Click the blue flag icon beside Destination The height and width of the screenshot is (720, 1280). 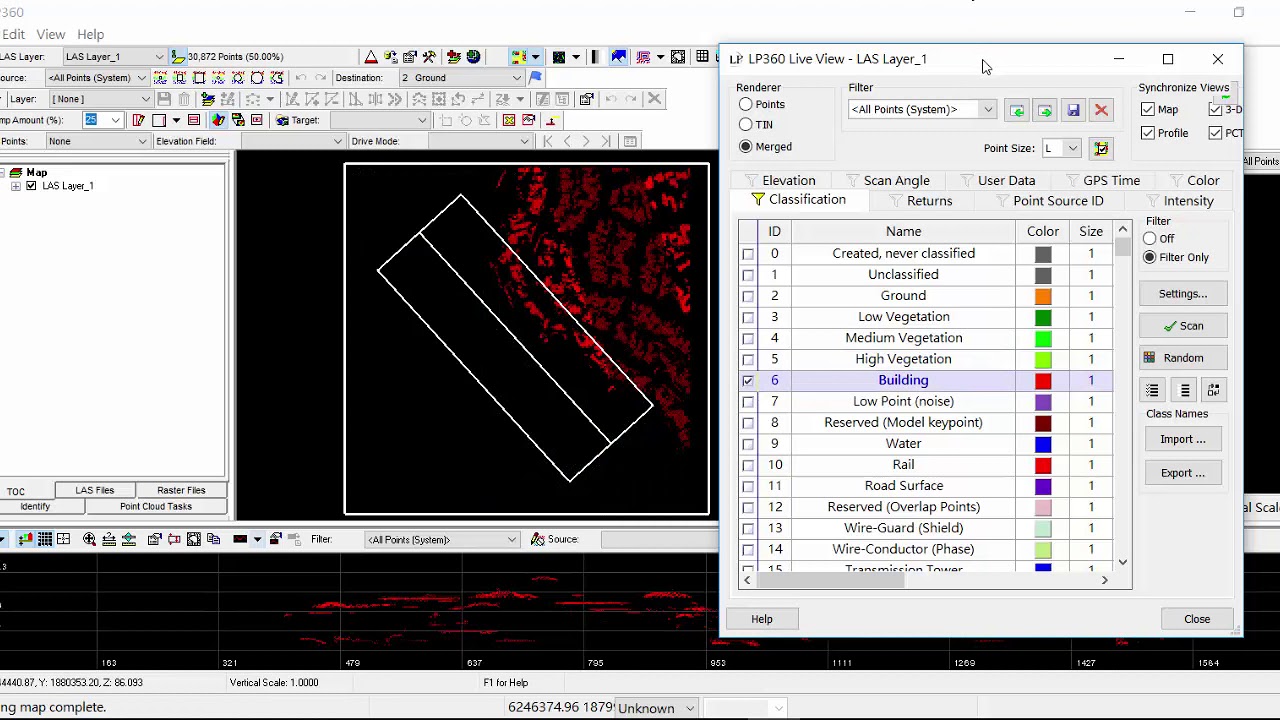[535, 77]
